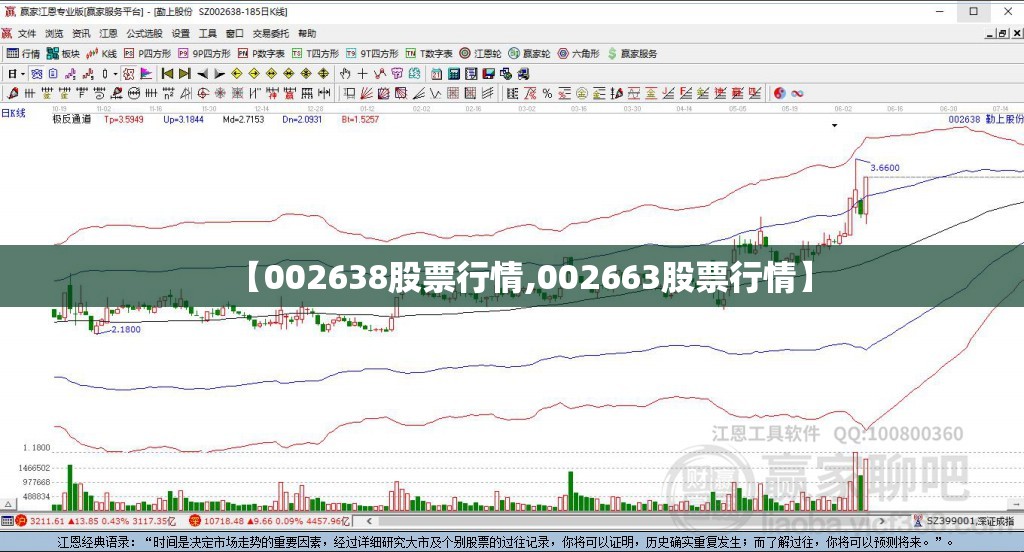This screenshot has width=1024, height=552.
Task: Click the status bar grid icon
Action: pos(7,521)
